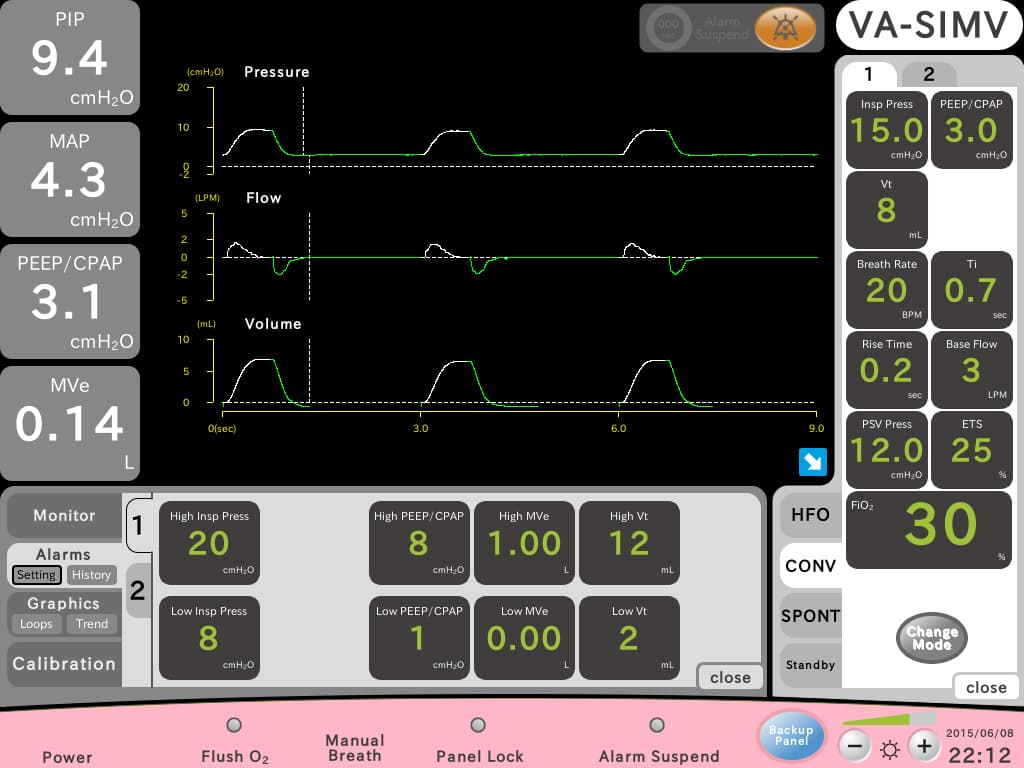Switch the ventilator to Standby
This screenshot has width=1024, height=768.
pyautogui.click(x=810, y=665)
